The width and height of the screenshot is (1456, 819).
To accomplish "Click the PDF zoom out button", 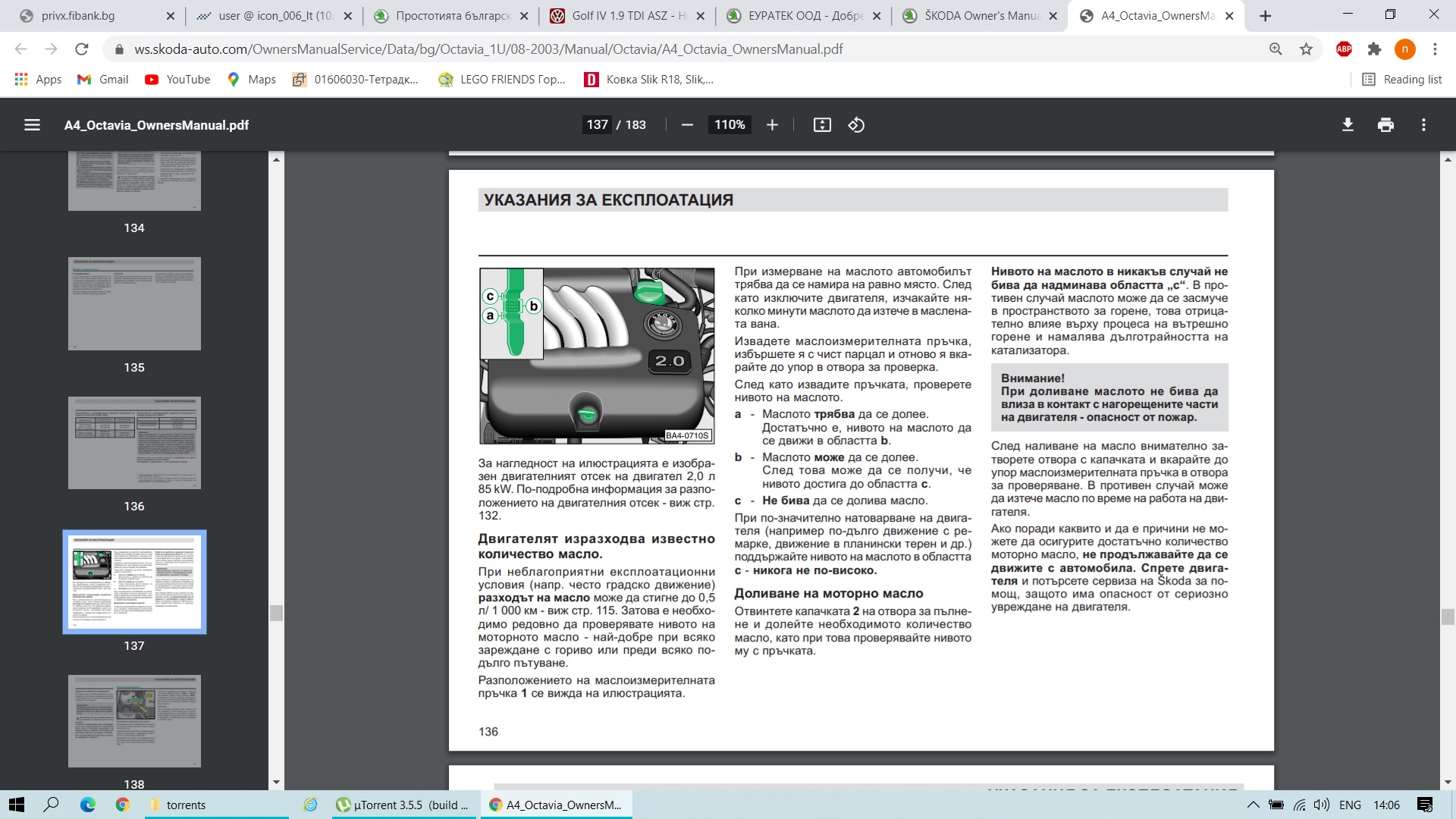I will pyautogui.click(x=687, y=125).
